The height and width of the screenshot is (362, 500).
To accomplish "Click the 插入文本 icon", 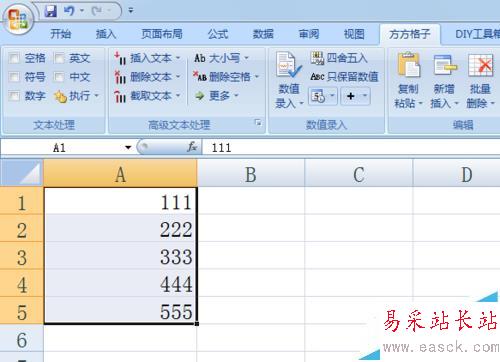I will (x=120, y=58).
